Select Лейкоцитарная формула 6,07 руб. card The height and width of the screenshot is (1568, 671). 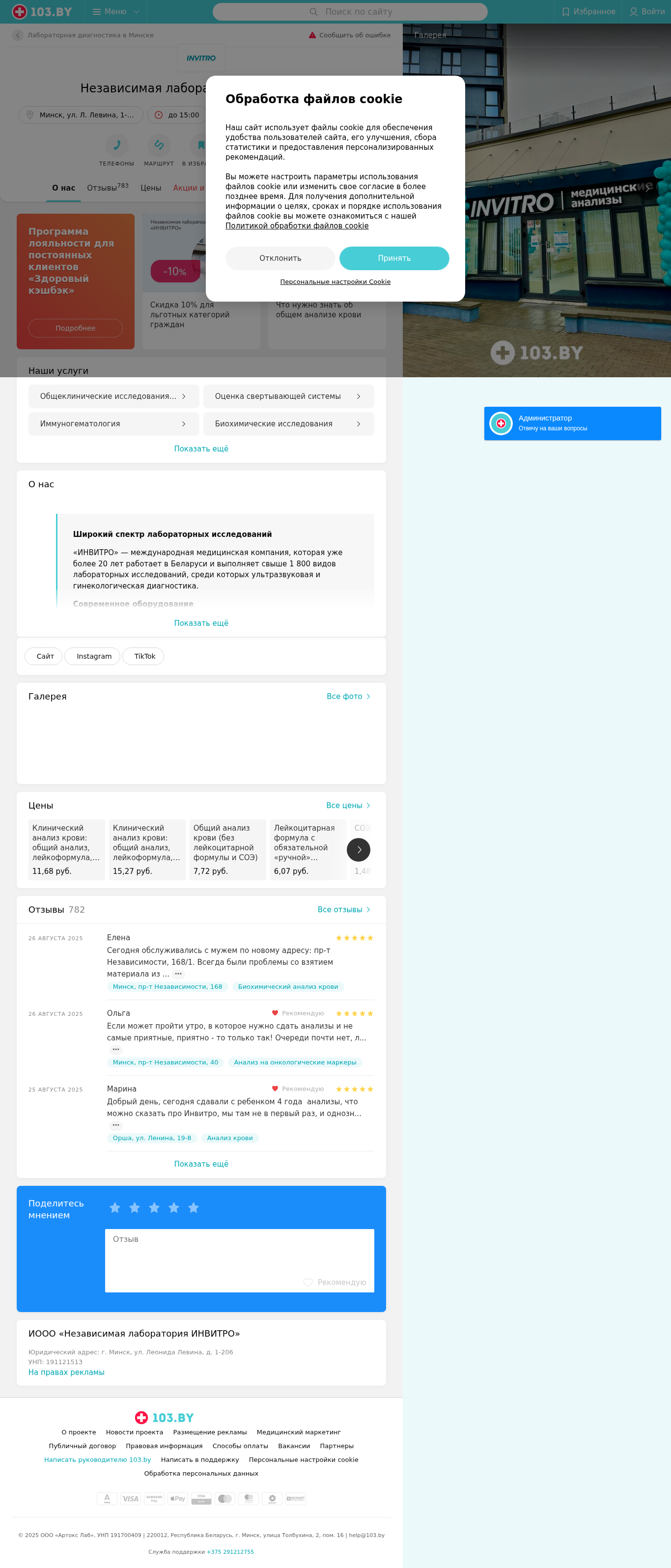308,850
